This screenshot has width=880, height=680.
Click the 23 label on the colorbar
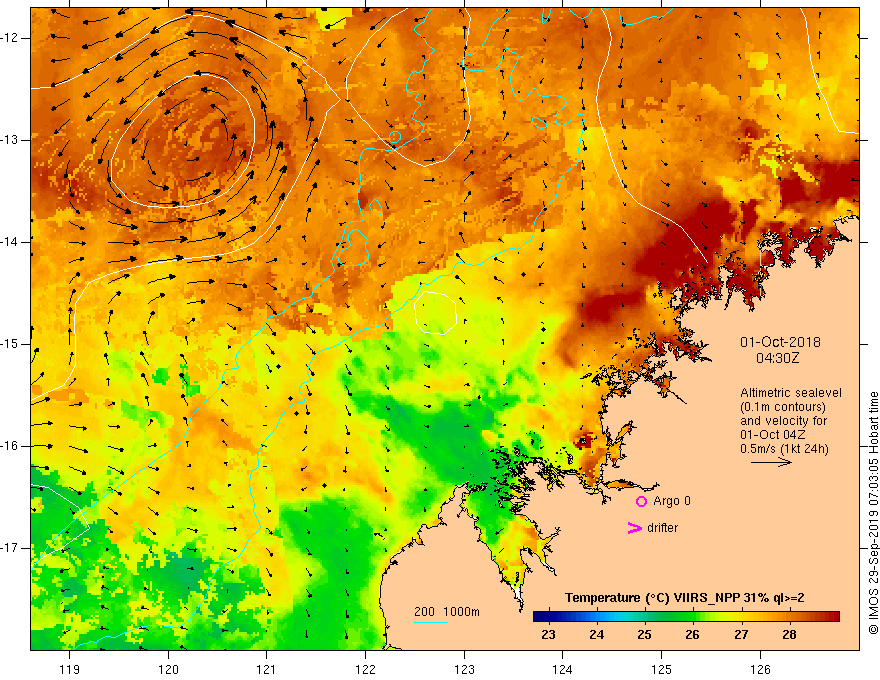[x=548, y=635]
